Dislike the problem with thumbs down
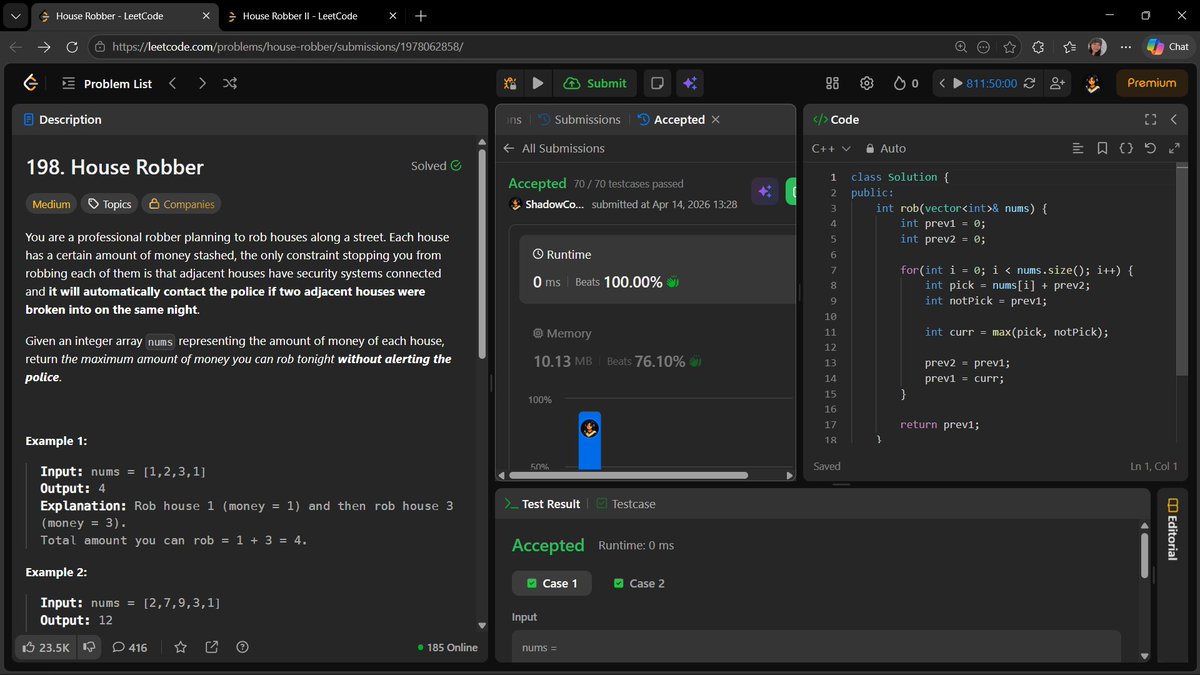The image size is (1200, 675). [x=89, y=647]
